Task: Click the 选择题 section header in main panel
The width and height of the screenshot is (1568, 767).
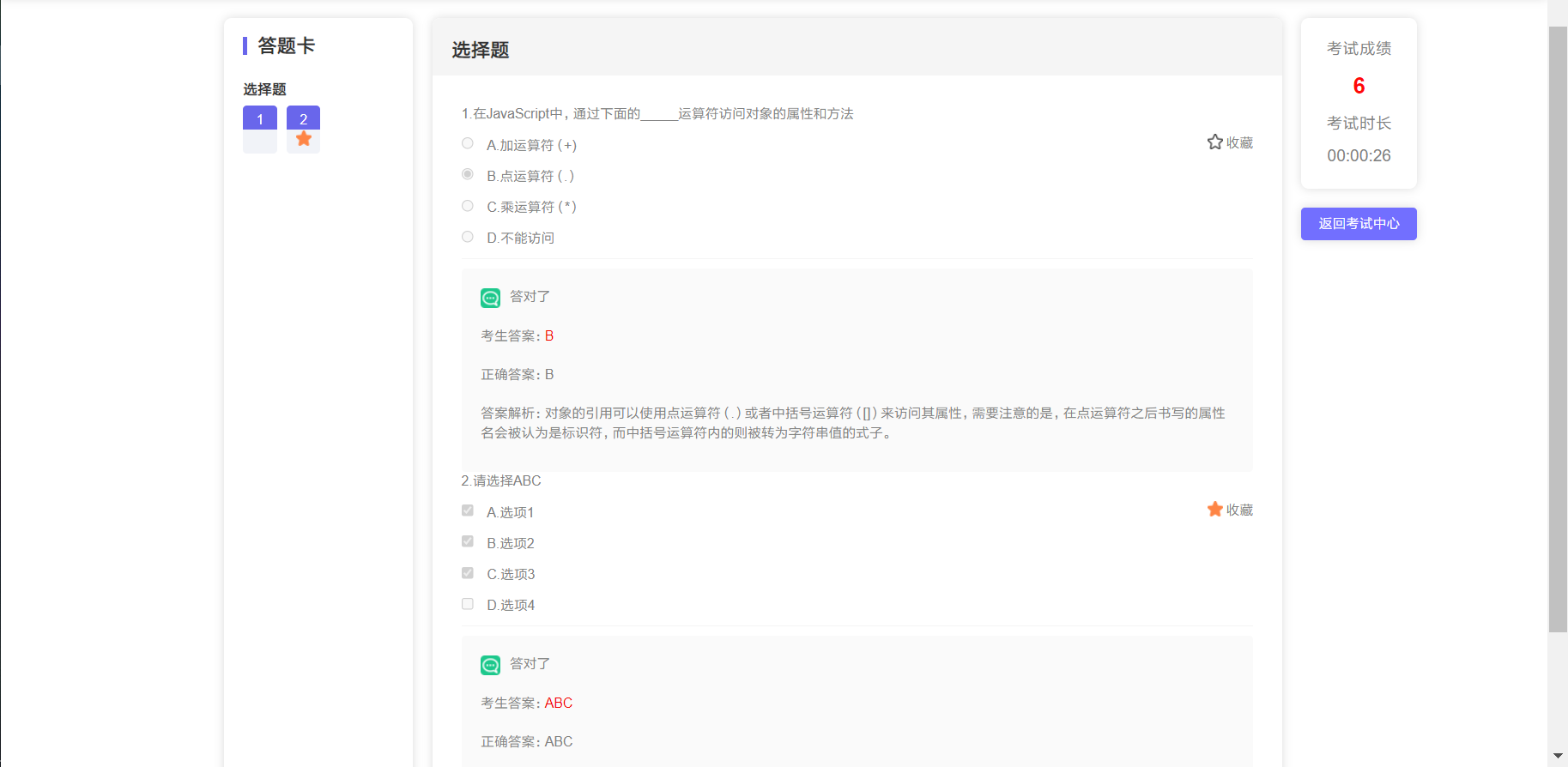Action: (481, 51)
